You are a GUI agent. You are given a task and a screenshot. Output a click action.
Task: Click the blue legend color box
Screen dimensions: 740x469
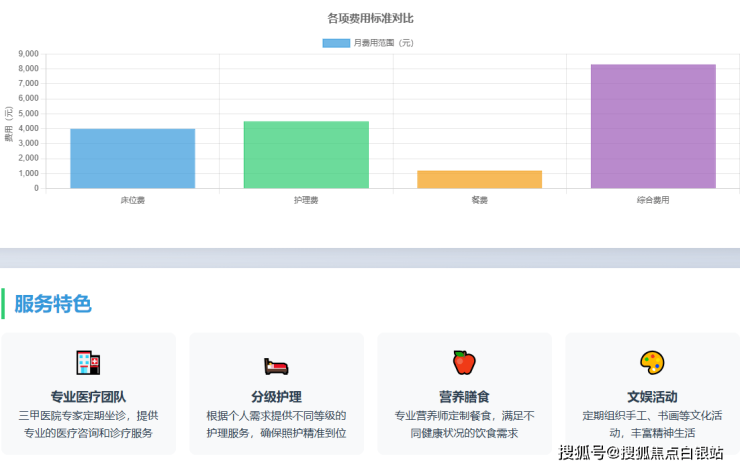pyautogui.click(x=336, y=43)
